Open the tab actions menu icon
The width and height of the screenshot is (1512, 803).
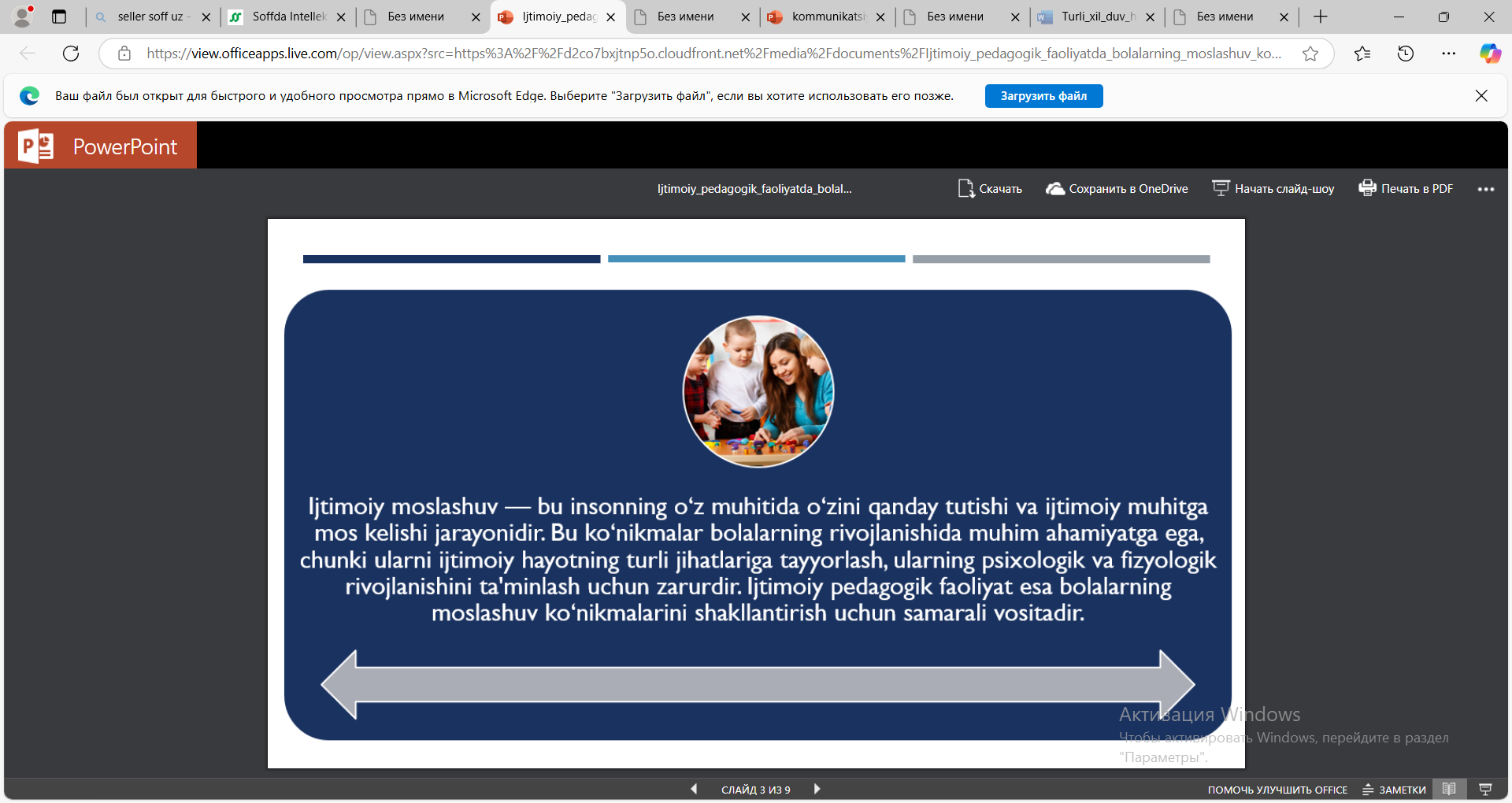coord(59,17)
